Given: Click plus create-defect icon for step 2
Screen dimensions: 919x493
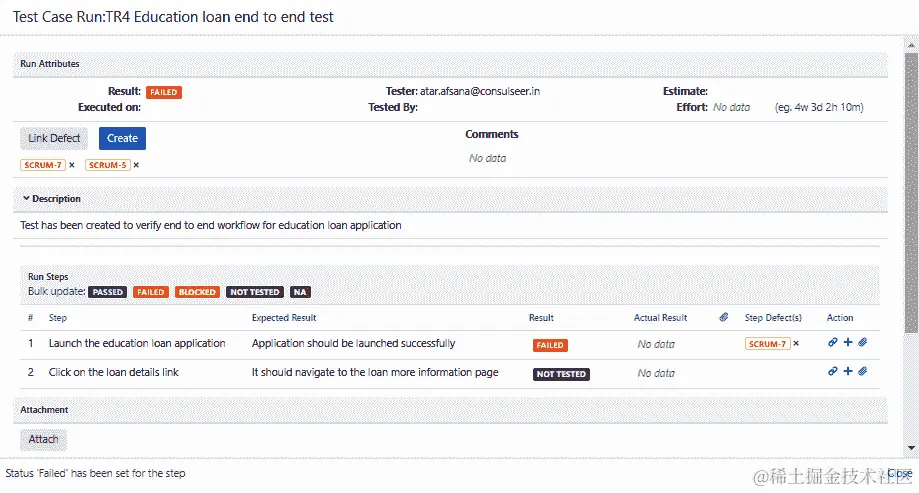Looking at the screenshot, I should 848,371.
